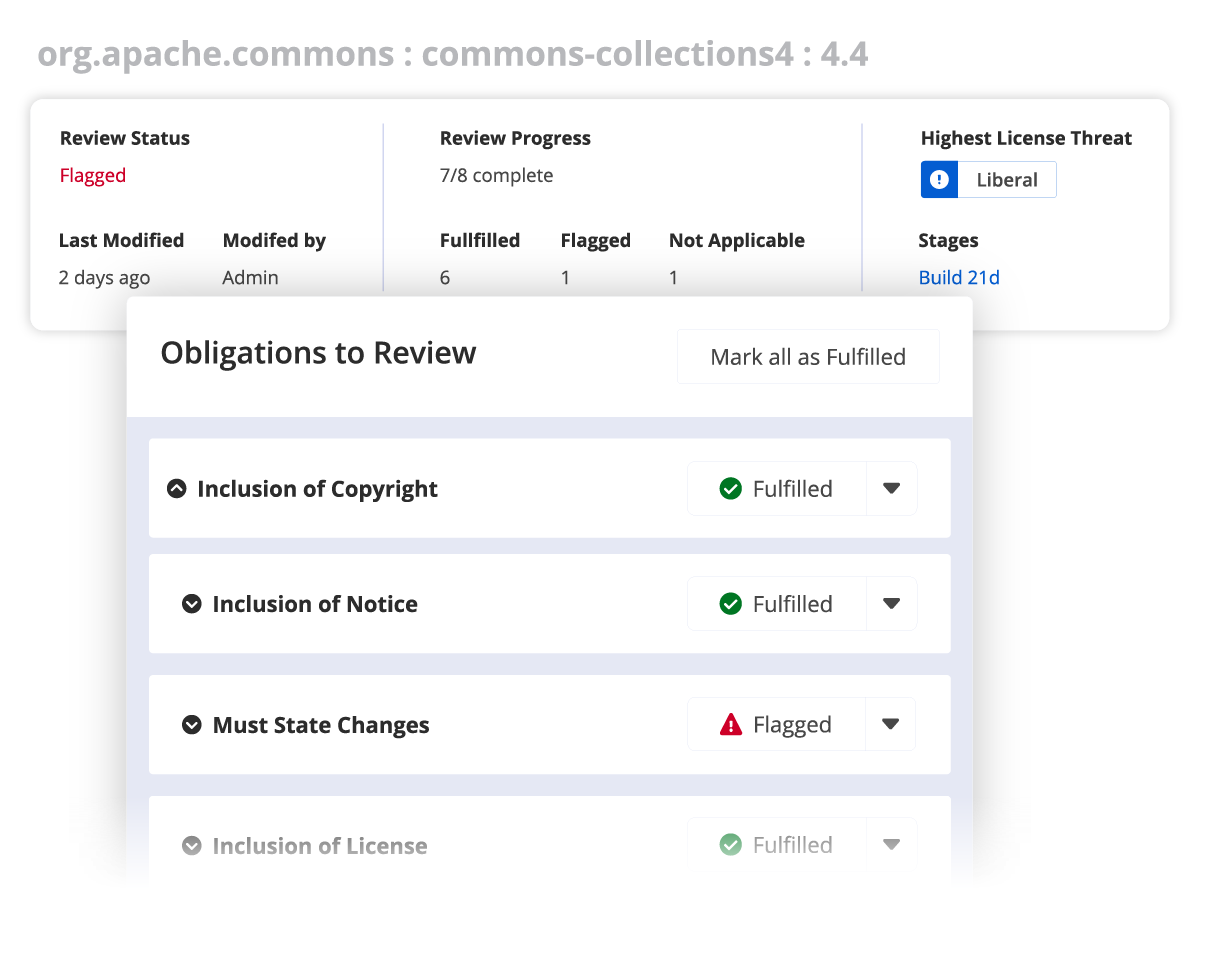Click the Must State Changes title

[x=321, y=725]
